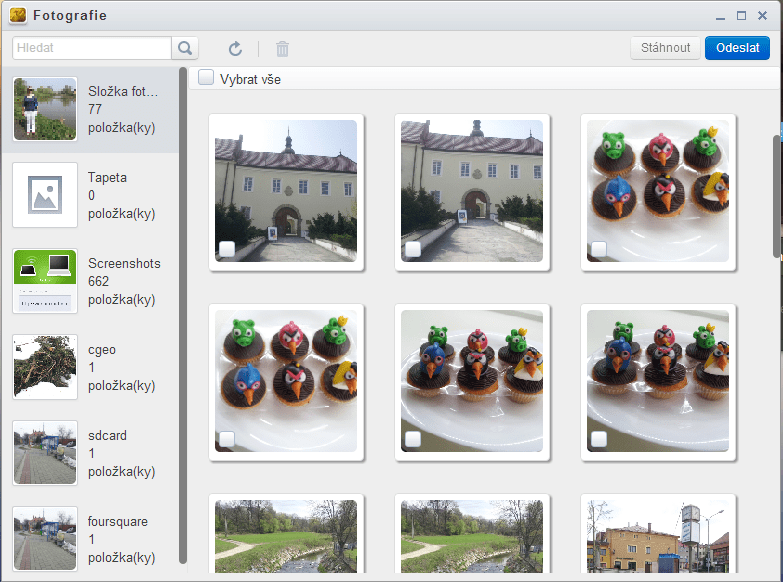The height and width of the screenshot is (582, 783).
Task: Check the top-right cupcakes photo checkbox
Action: [599, 249]
